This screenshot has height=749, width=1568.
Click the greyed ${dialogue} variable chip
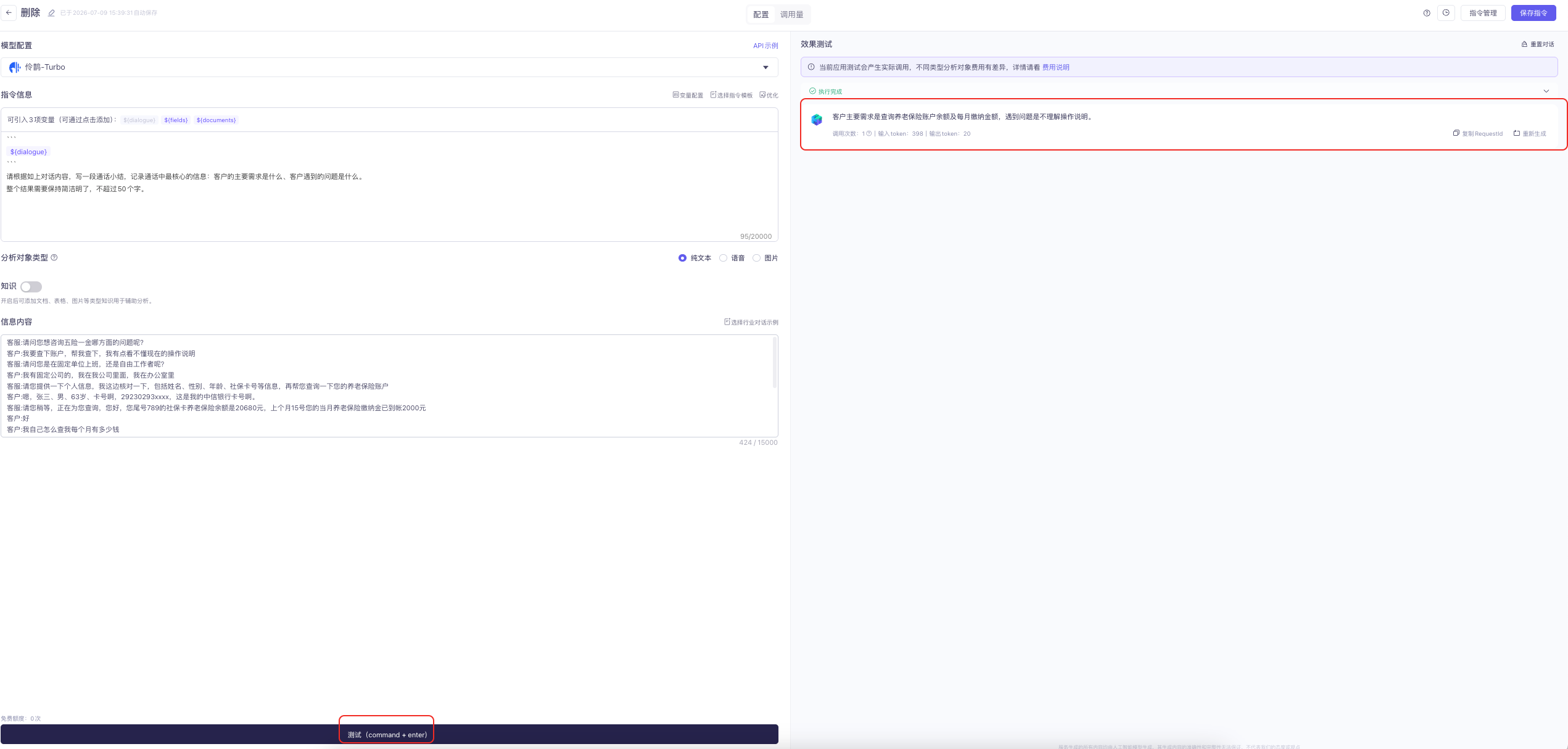tap(139, 120)
